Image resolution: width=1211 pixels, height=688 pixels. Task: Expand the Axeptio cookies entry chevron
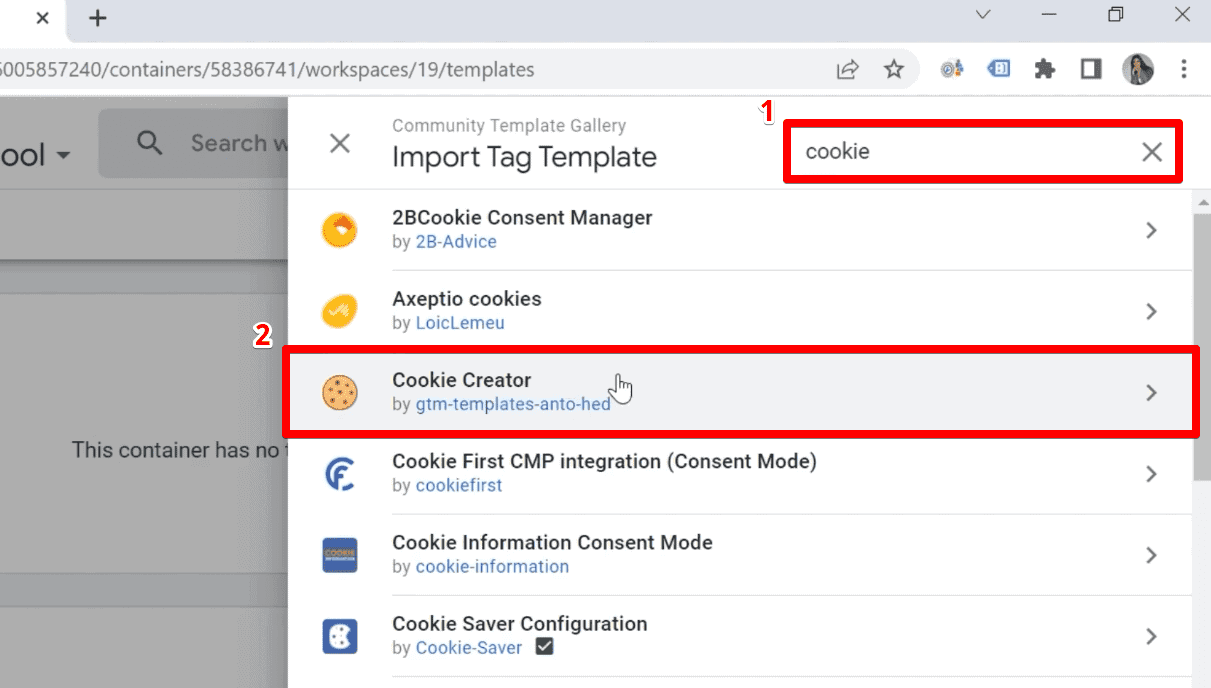pos(1151,310)
